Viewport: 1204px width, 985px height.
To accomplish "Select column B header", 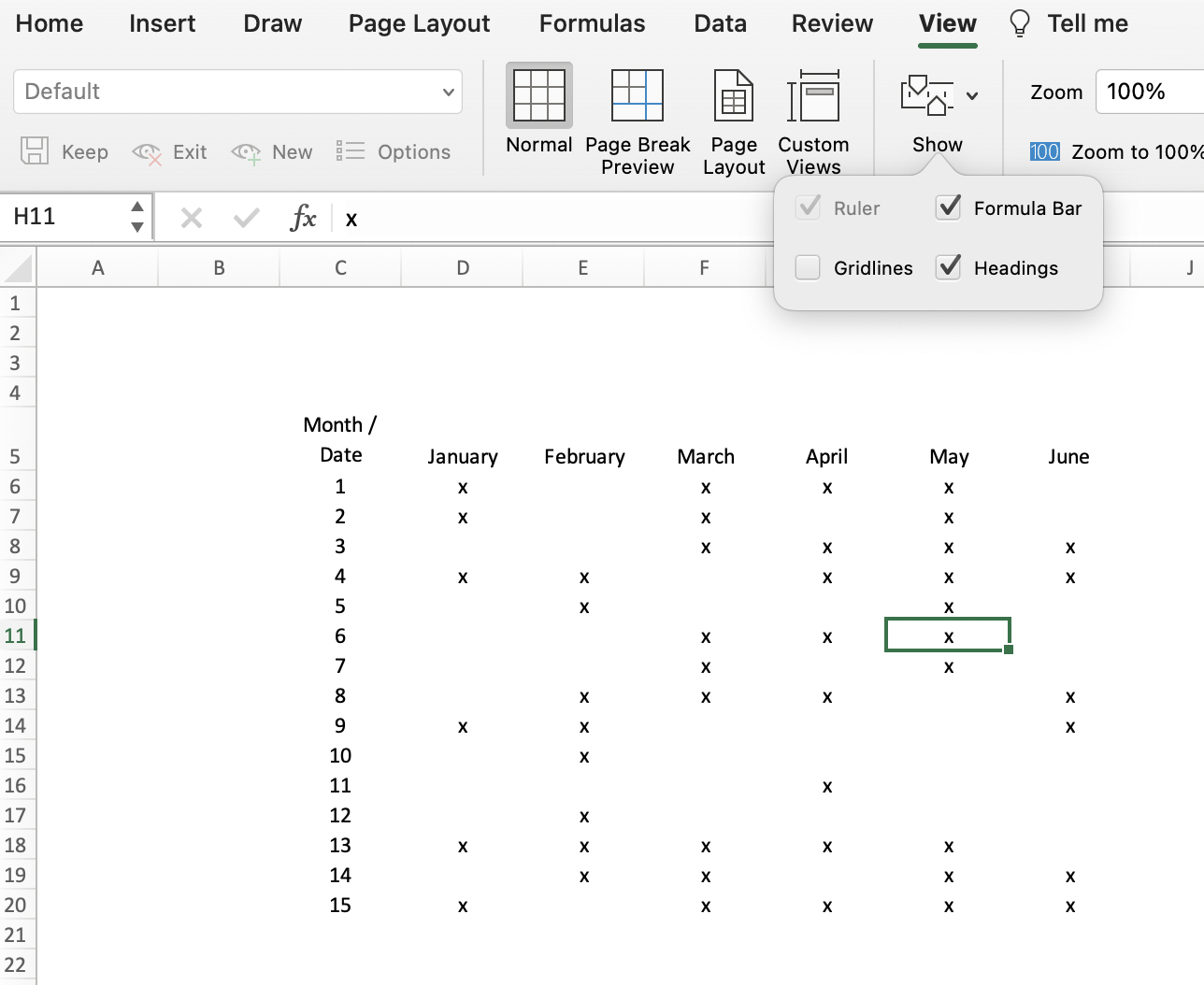I will pos(219,268).
